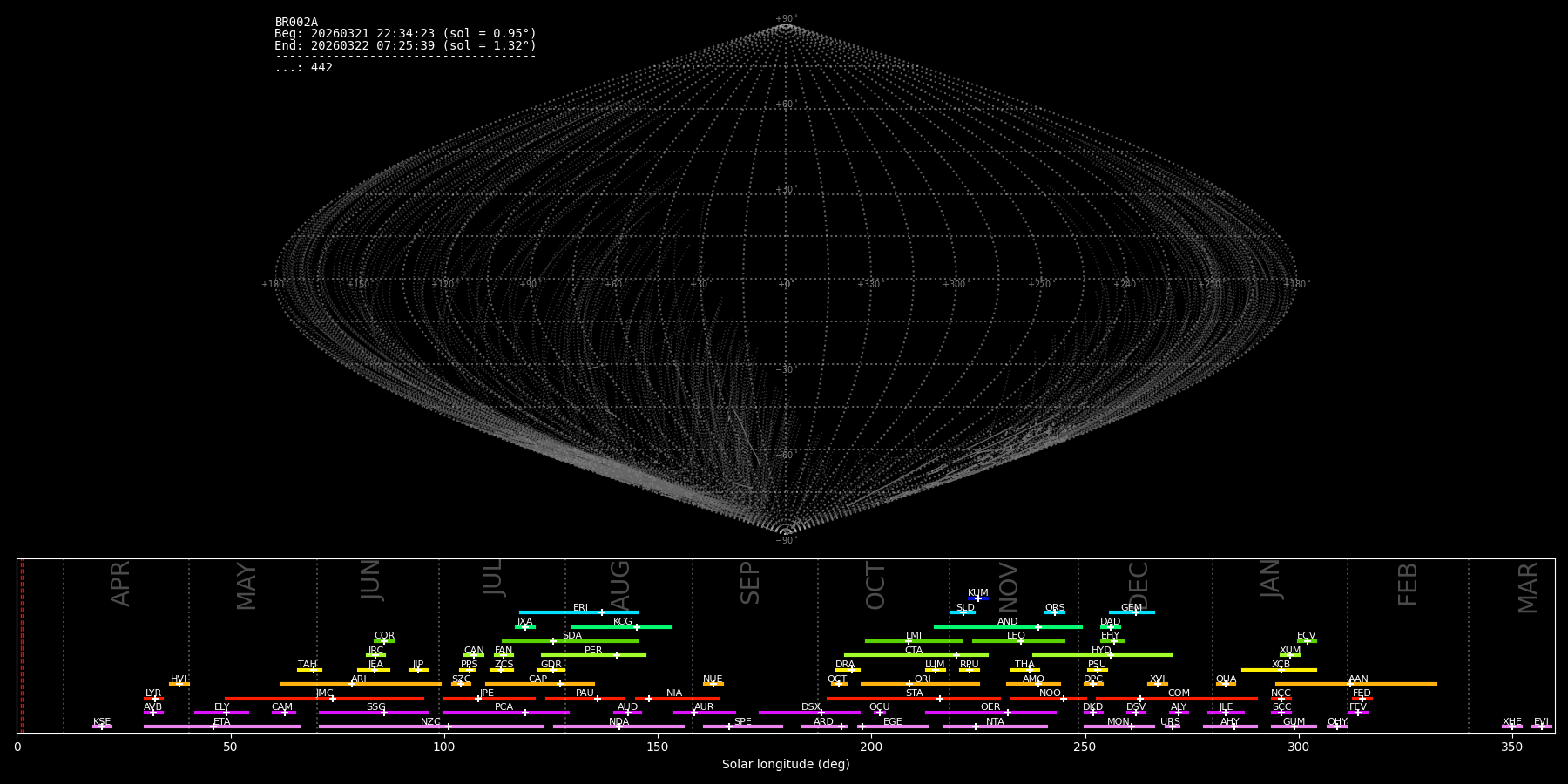Click the PCA shower label

click(504, 707)
